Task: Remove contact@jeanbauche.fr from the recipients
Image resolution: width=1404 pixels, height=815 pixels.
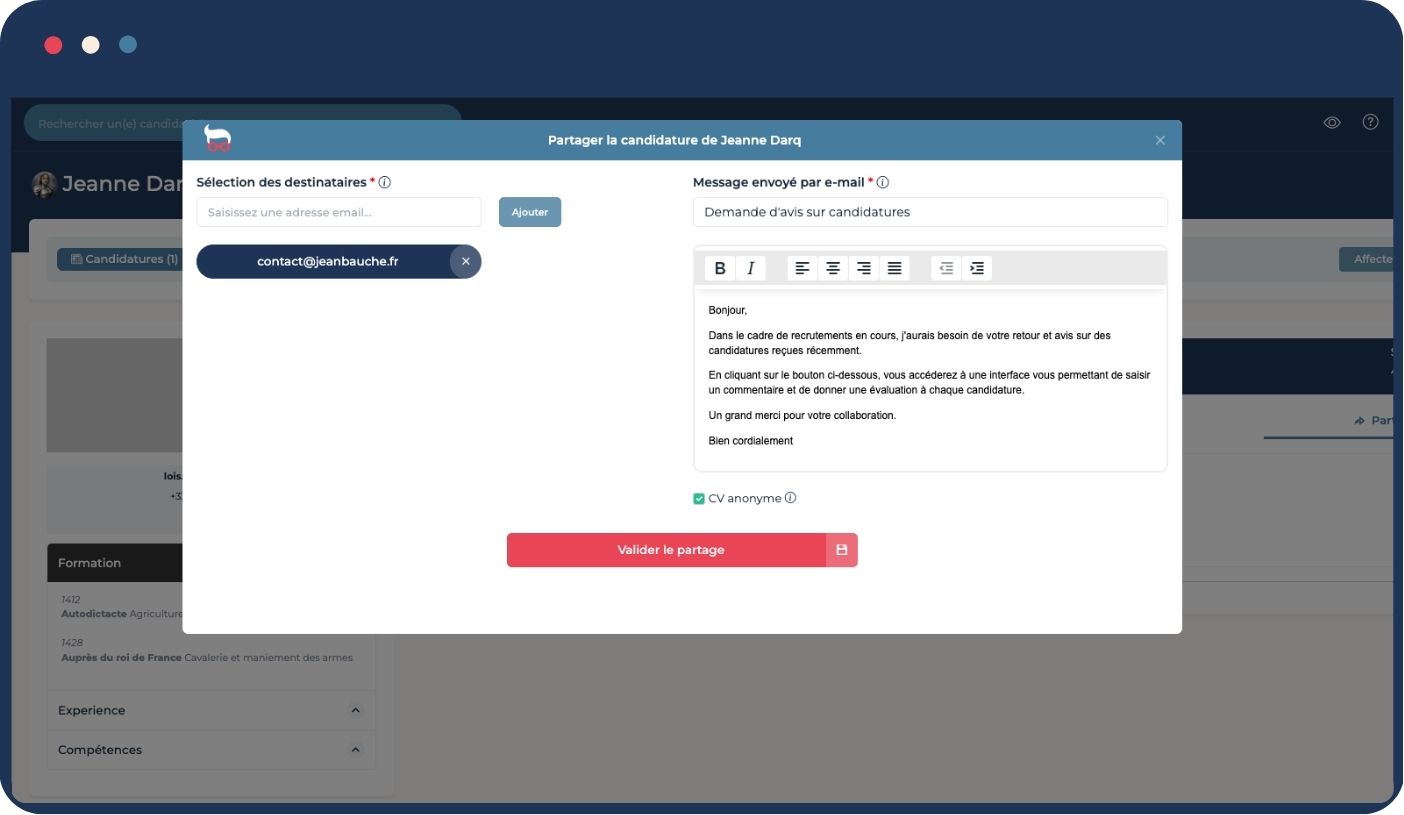Action: tap(465, 262)
